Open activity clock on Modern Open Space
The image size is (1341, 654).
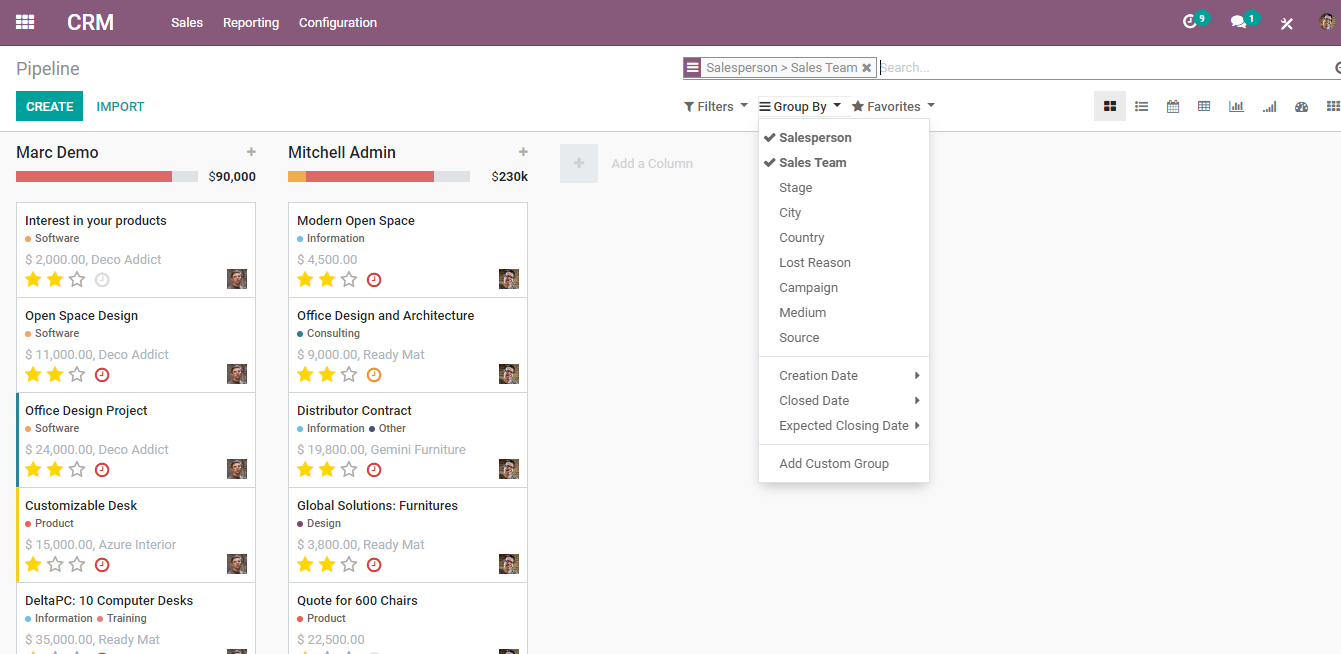pos(374,280)
